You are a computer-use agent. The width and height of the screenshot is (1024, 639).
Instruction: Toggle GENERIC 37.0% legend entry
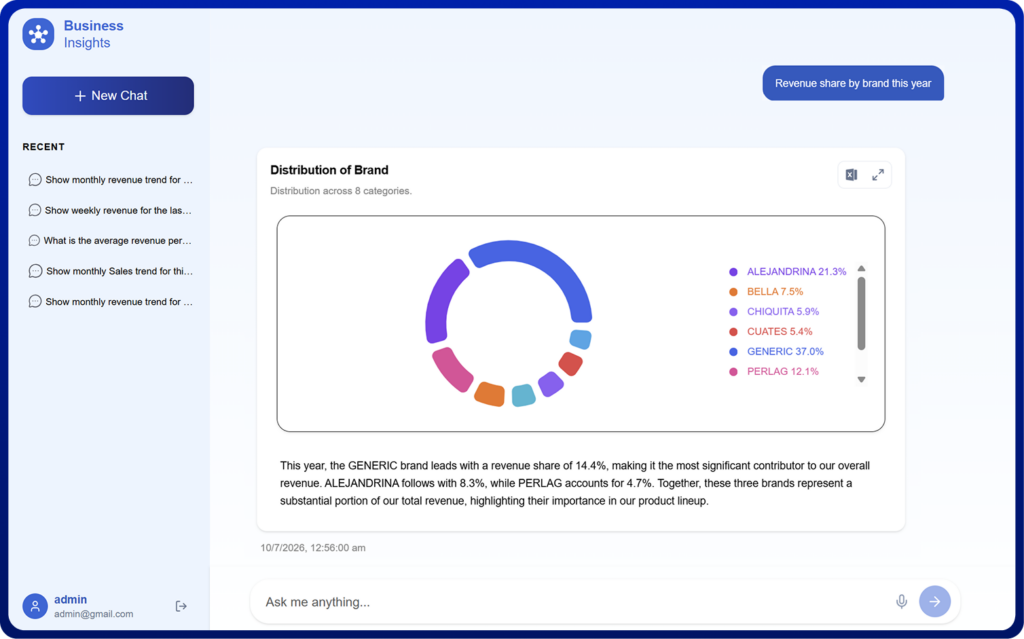(776, 352)
